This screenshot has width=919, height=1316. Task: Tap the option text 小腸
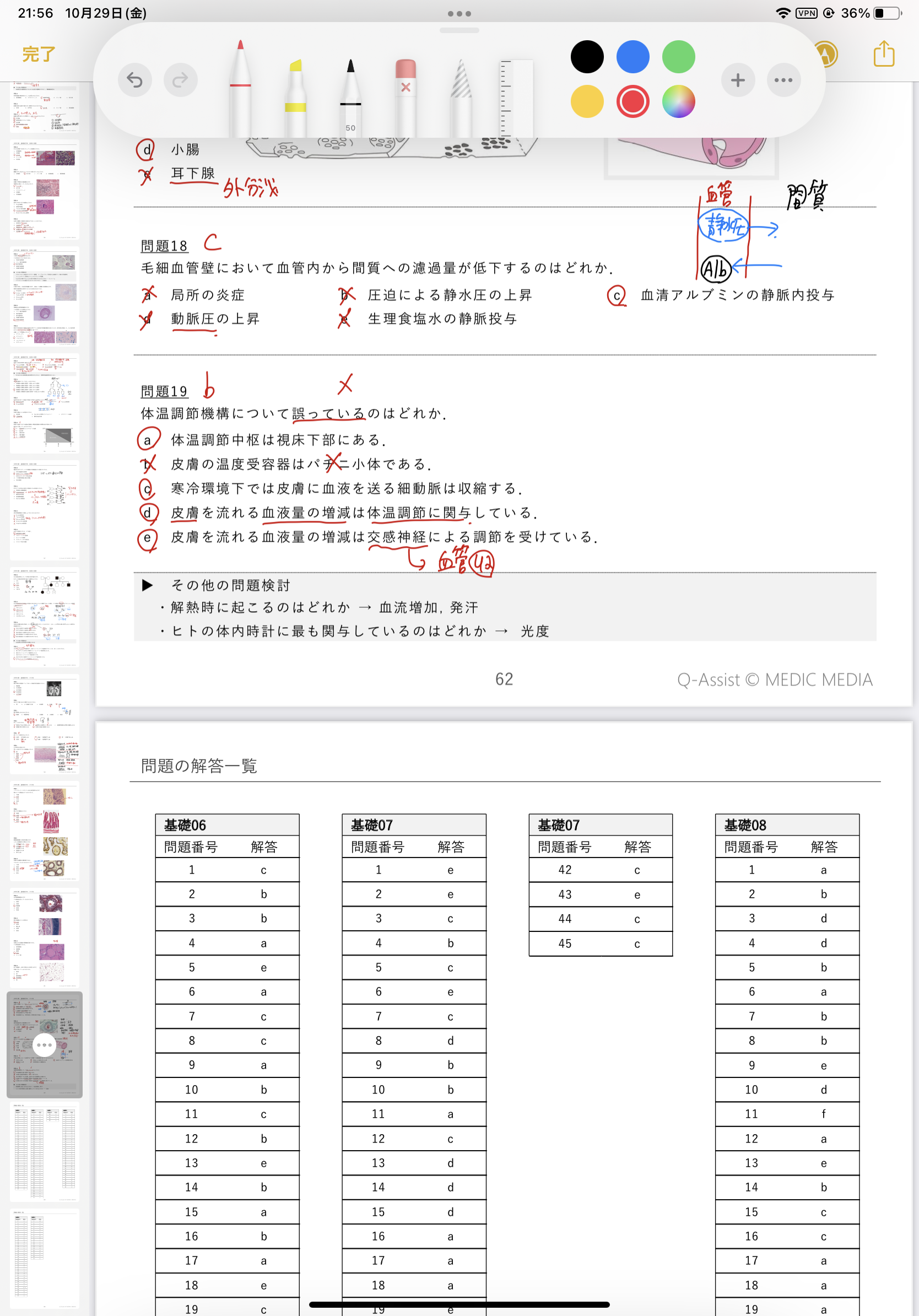pos(185,149)
